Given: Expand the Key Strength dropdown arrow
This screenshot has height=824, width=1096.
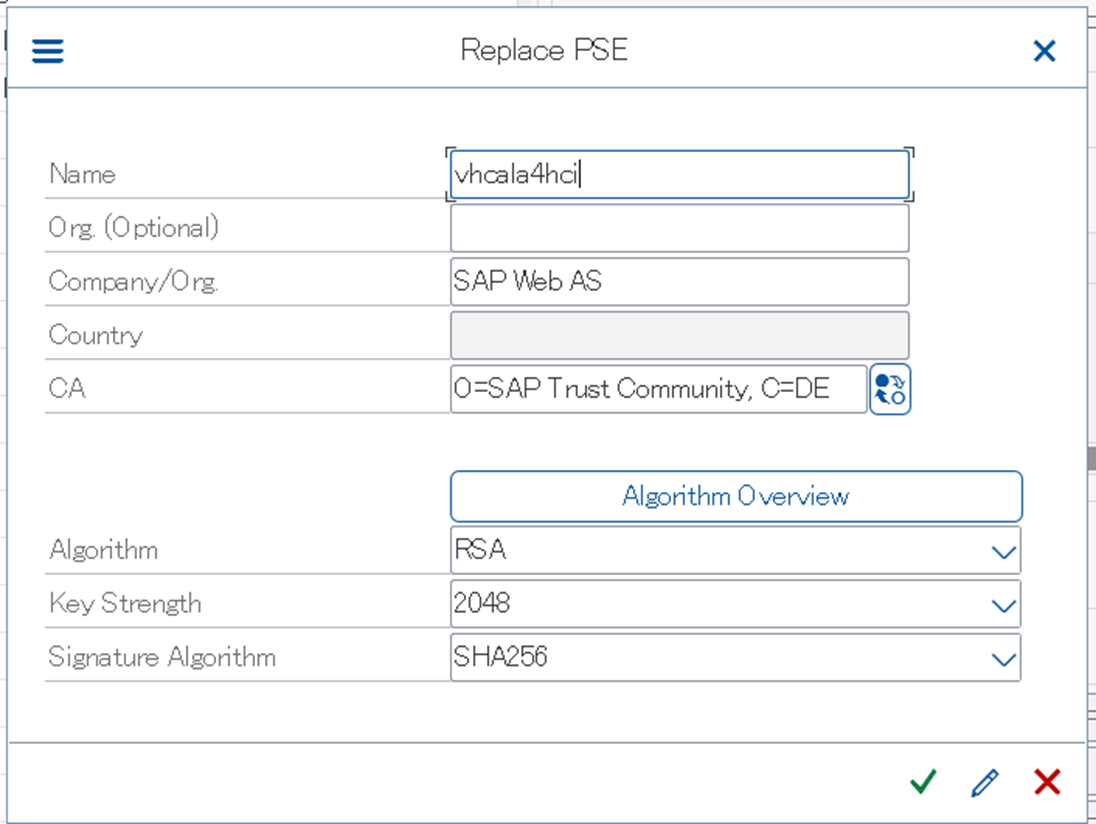Looking at the screenshot, I should [x=1003, y=606].
